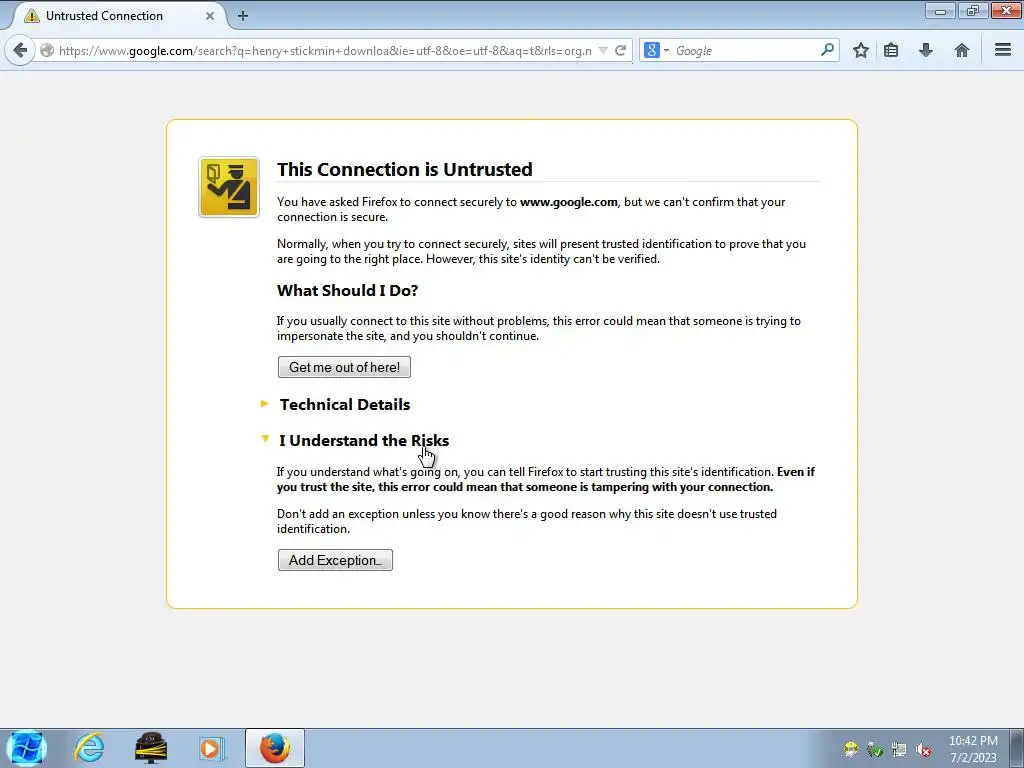Image resolution: width=1024 pixels, height=768 pixels.
Task: Click the green check tray icon
Action: click(x=874, y=750)
